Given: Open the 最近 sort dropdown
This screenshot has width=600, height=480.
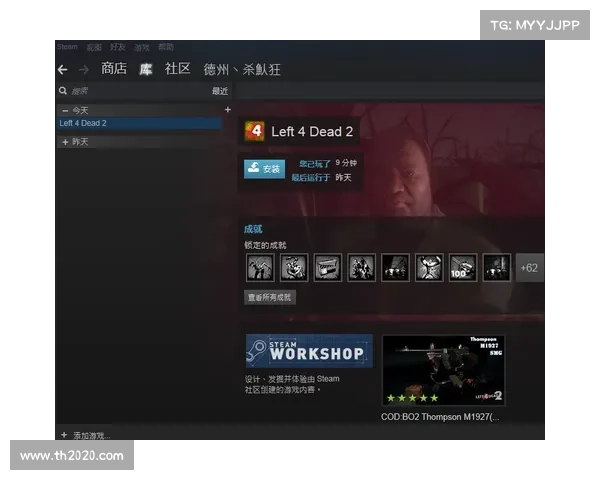Looking at the screenshot, I should [220, 91].
